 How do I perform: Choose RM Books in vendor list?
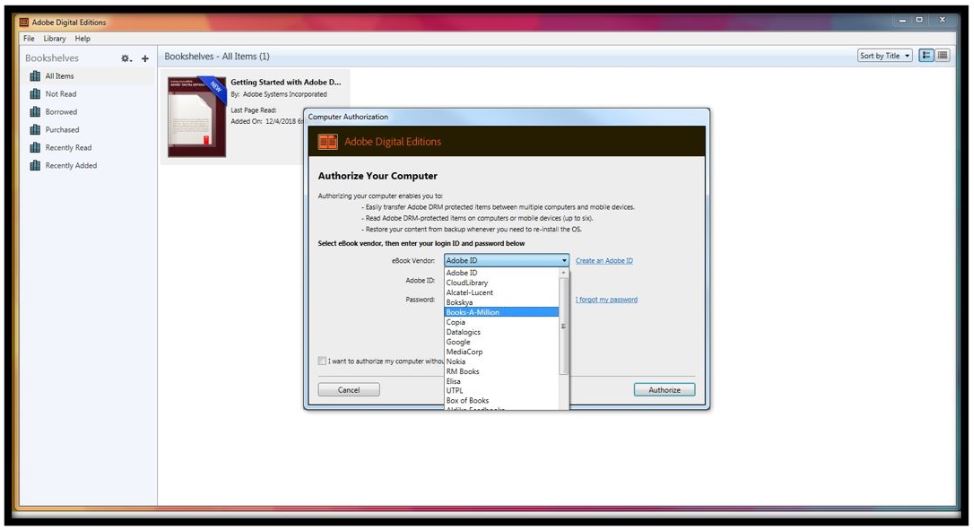[502, 372]
